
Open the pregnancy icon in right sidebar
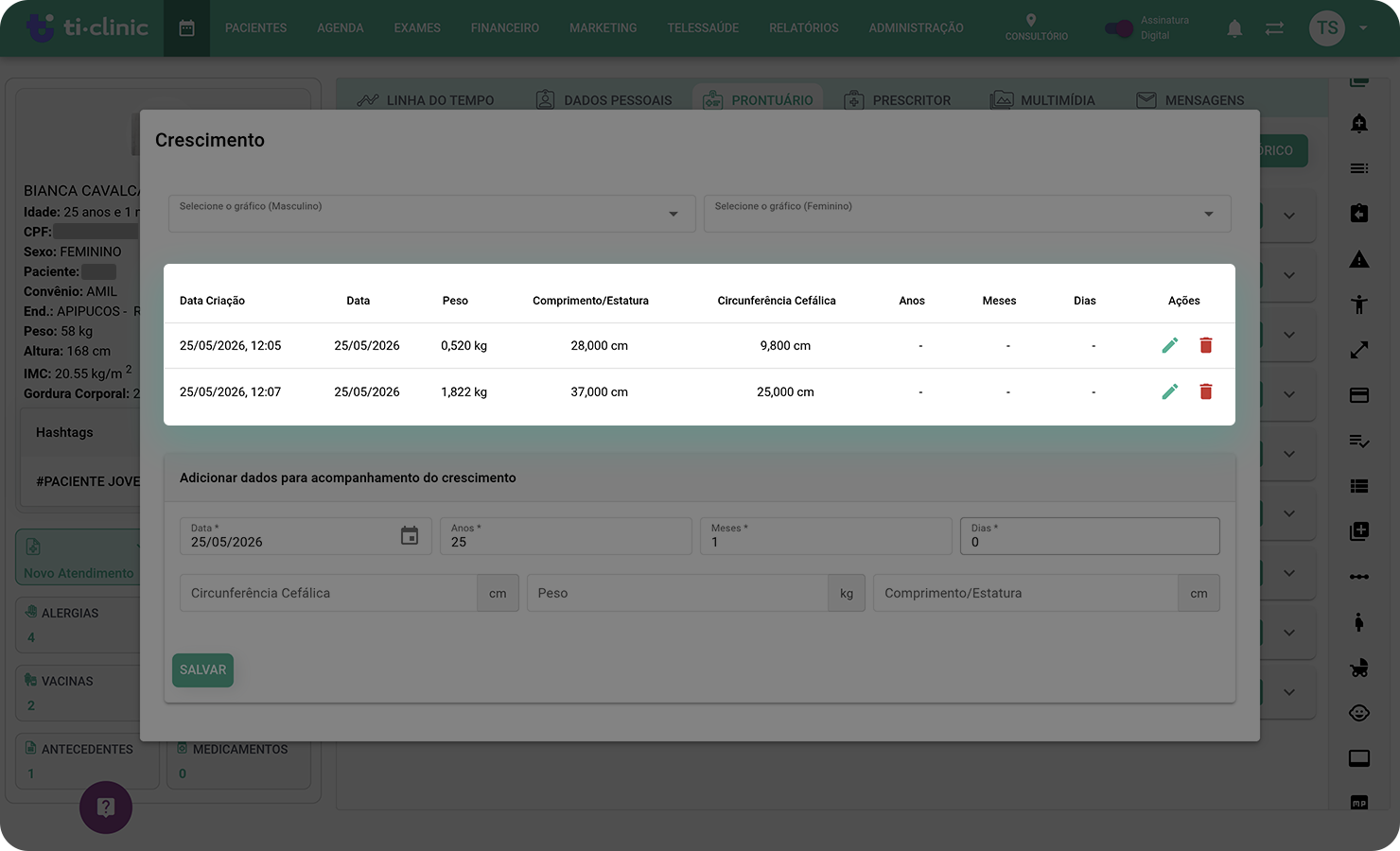(1359, 622)
